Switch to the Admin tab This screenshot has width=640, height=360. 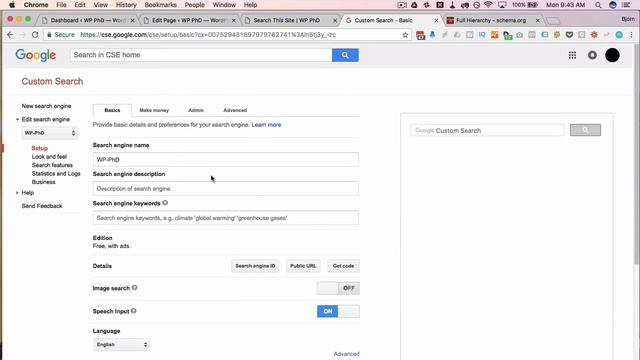196,110
